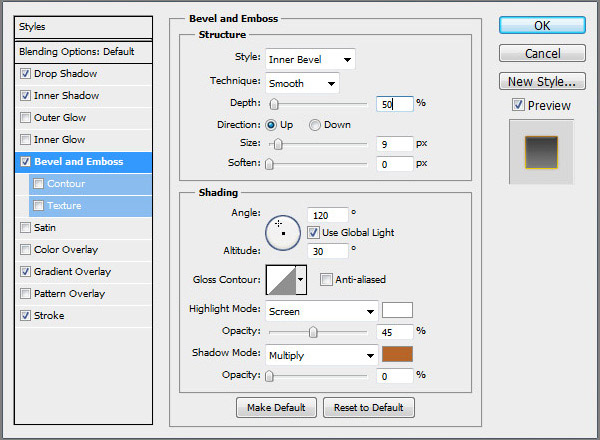Open the Technique dropdown showing Smooth
Image resolution: width=600 pixels, height=440 pixels.
click(x=302, y=82)
